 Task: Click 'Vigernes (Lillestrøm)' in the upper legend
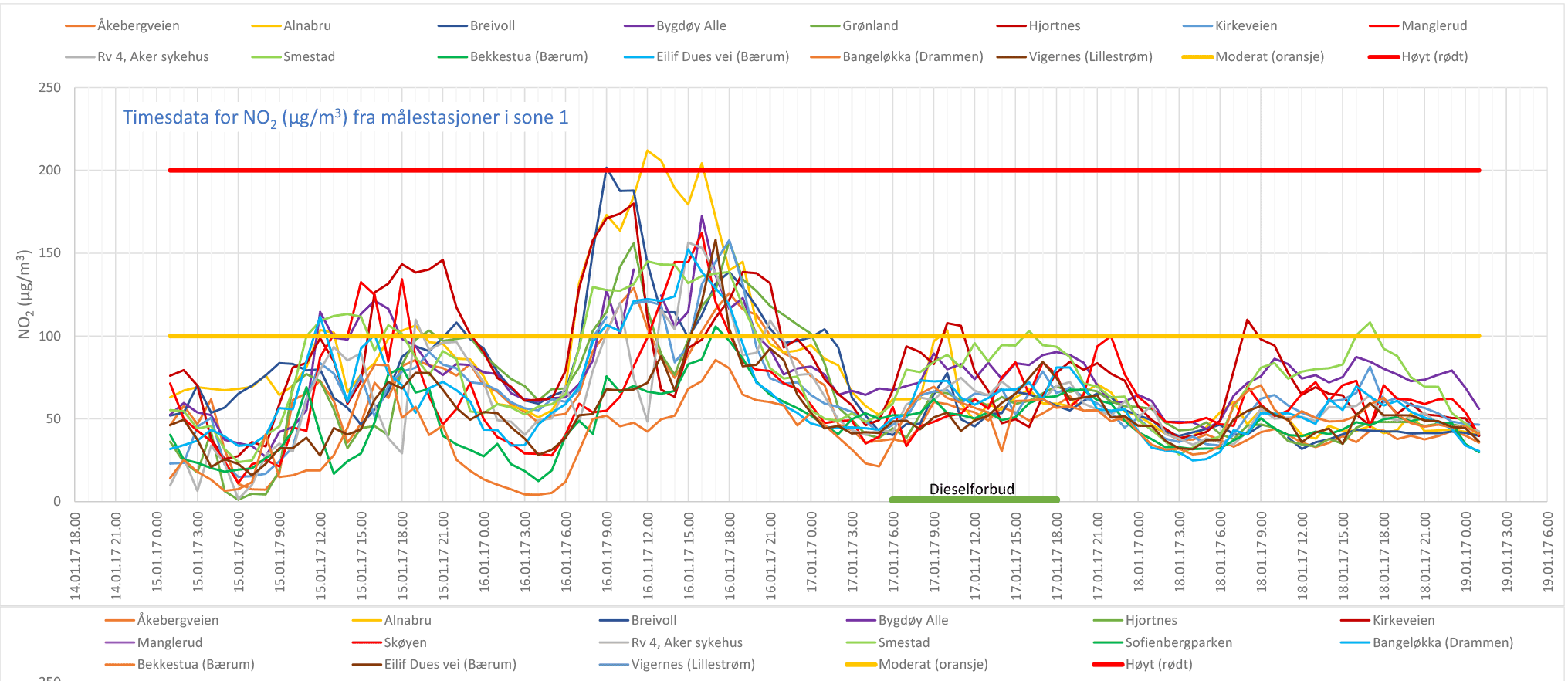[1090, 56]
